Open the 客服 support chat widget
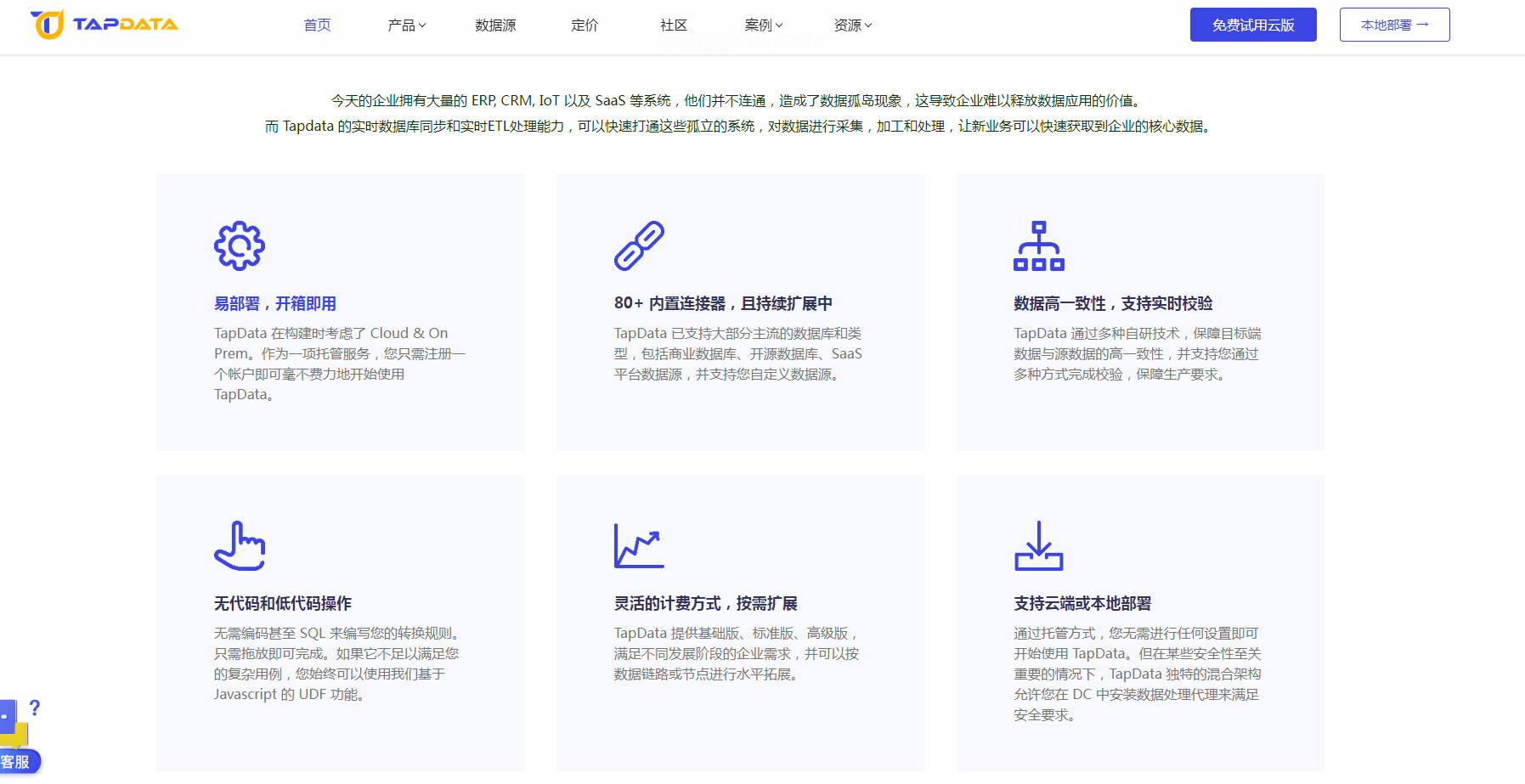Screen dimensions: 1525x784 coord(19,736)
